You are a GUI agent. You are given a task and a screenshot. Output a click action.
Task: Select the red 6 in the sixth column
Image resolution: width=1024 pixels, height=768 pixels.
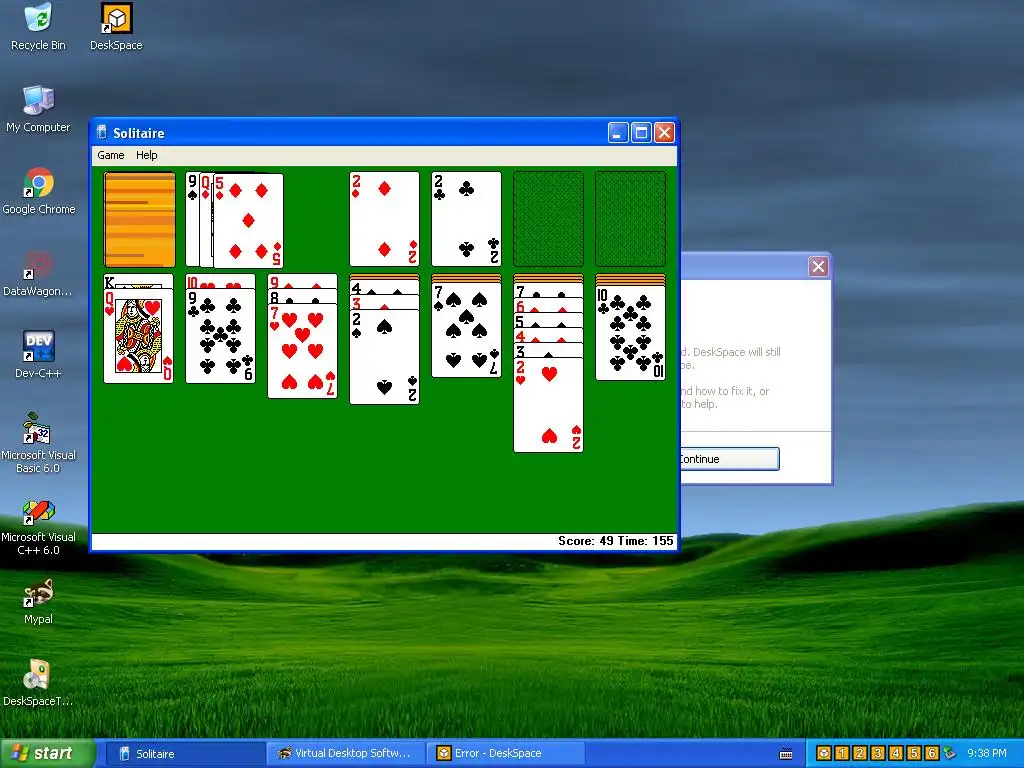pyautogui.click(x=549, y=305)
